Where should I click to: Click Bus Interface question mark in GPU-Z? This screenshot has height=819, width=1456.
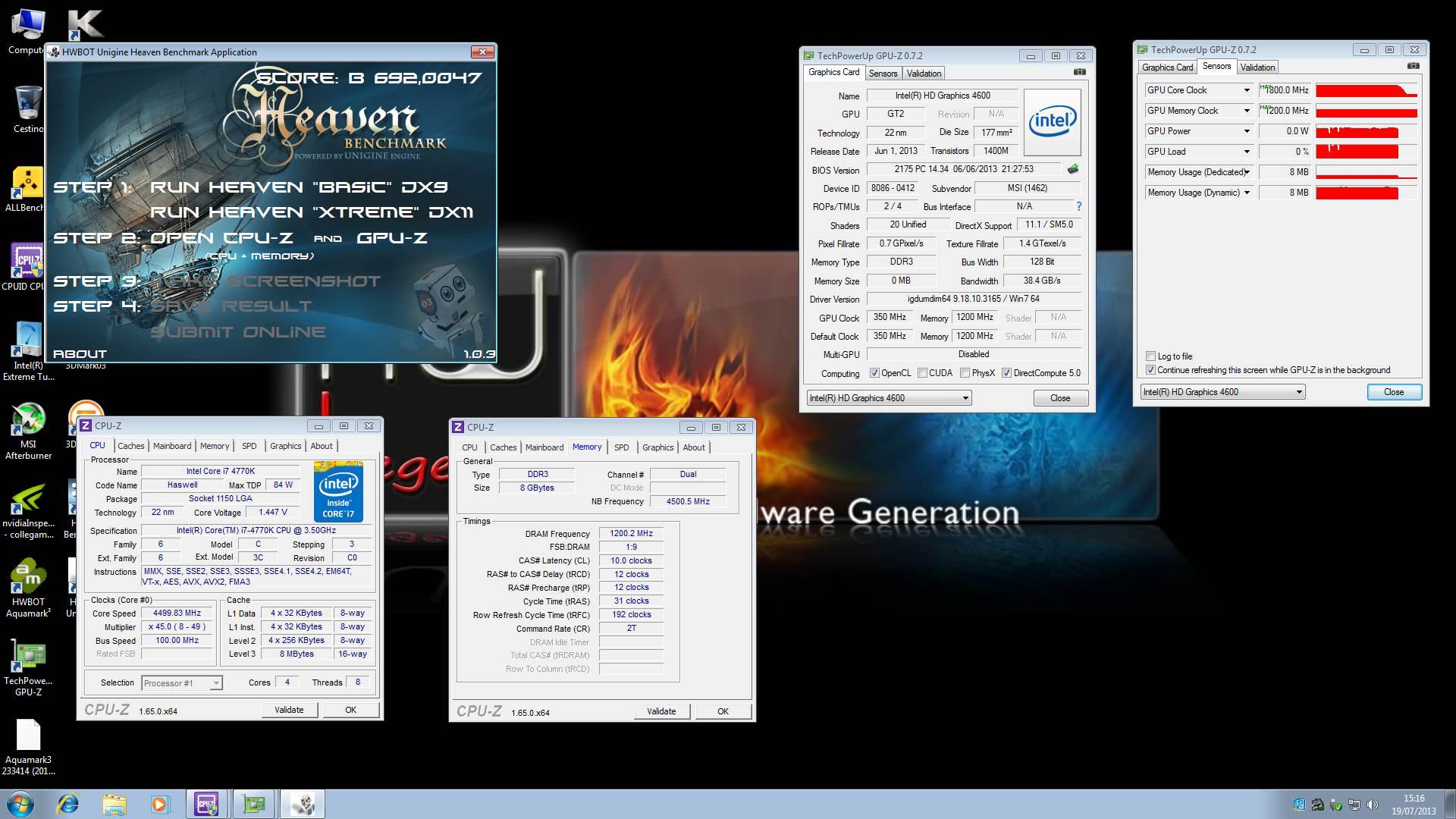coord(1078,206)
